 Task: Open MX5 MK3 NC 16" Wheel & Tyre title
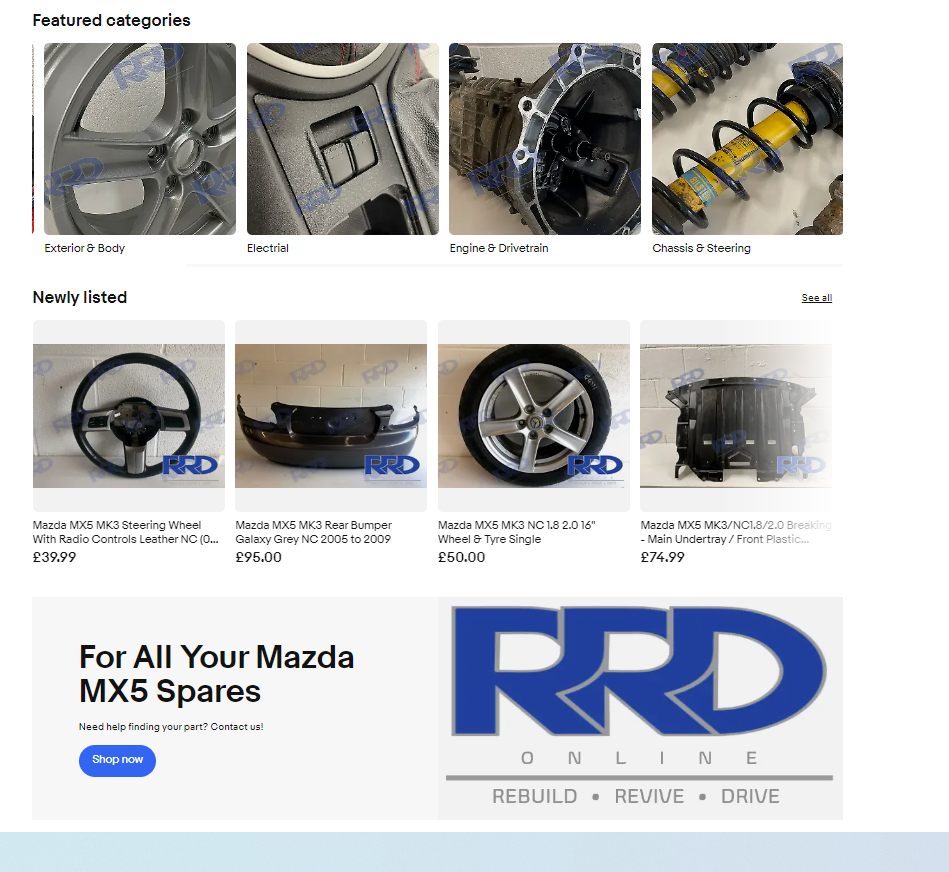coord(517,532)
